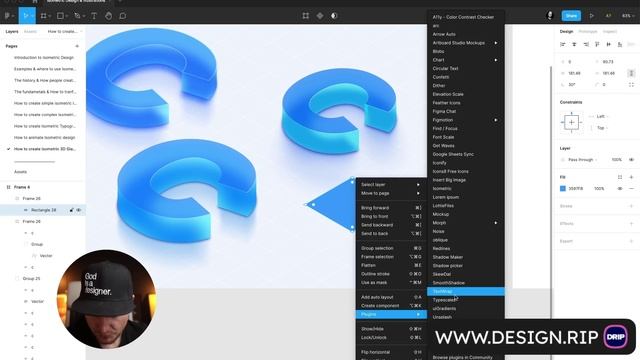
Task: Click the user avatar in the toolbar
Action: (549, 16)
